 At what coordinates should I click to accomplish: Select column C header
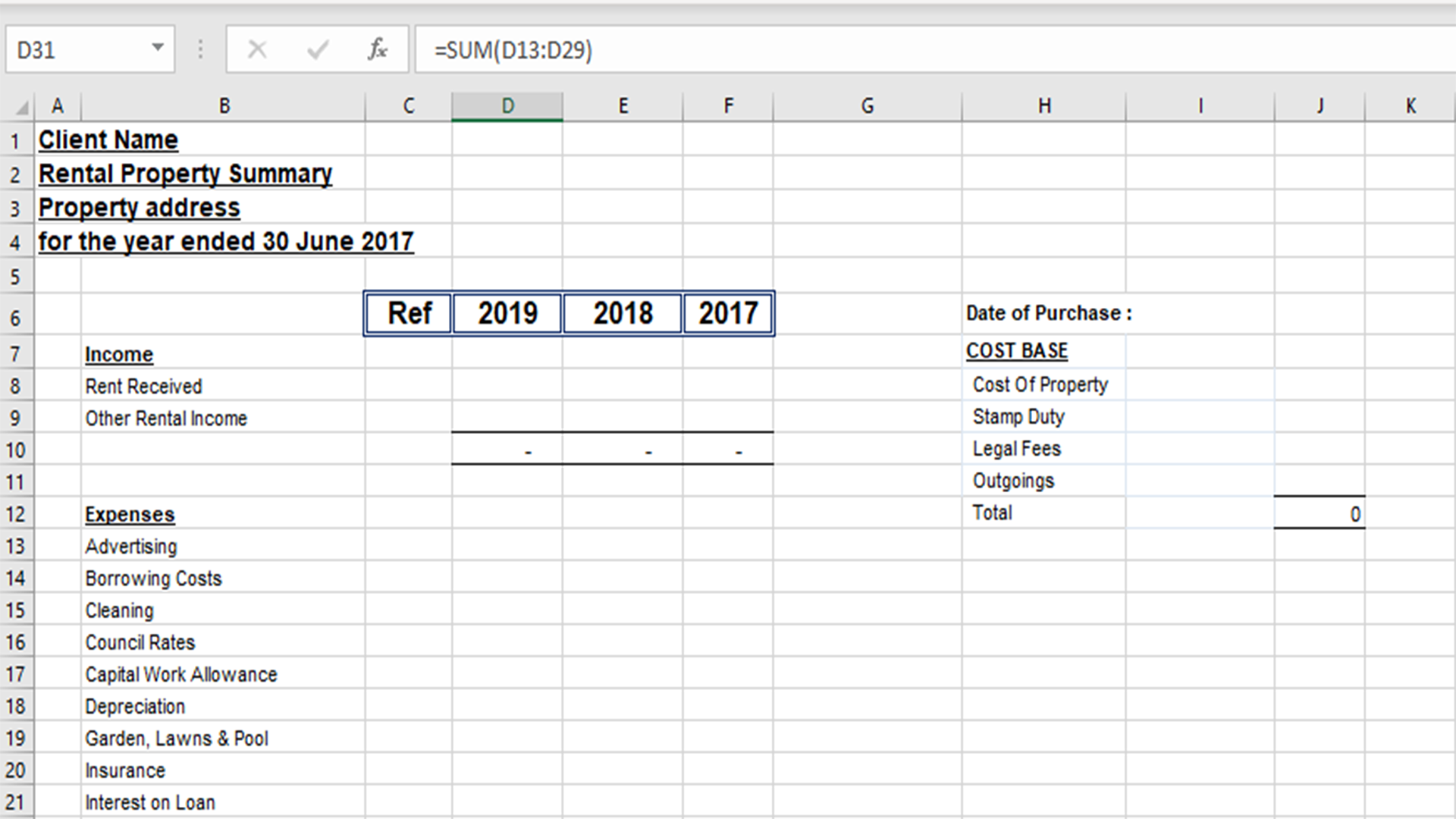pos(409,106)
